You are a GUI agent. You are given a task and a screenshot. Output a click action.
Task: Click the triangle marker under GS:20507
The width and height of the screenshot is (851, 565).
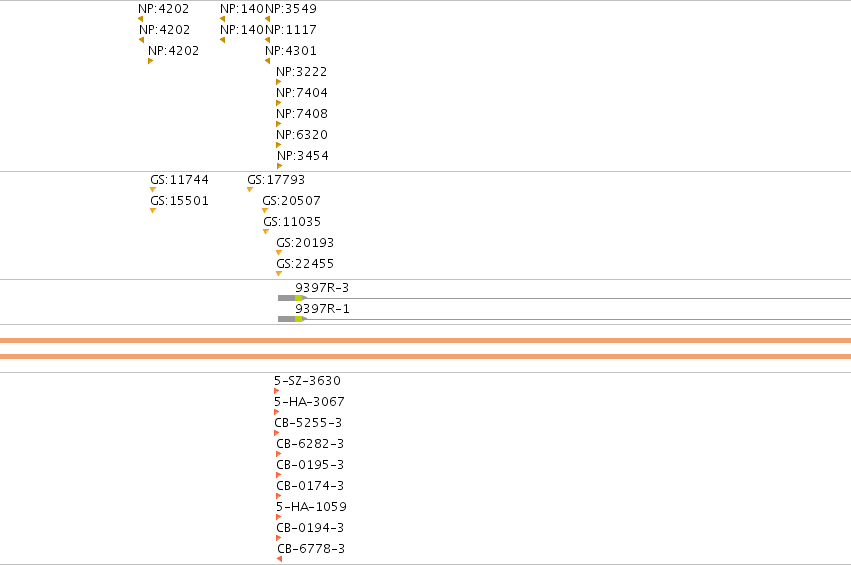coord(265,211)
